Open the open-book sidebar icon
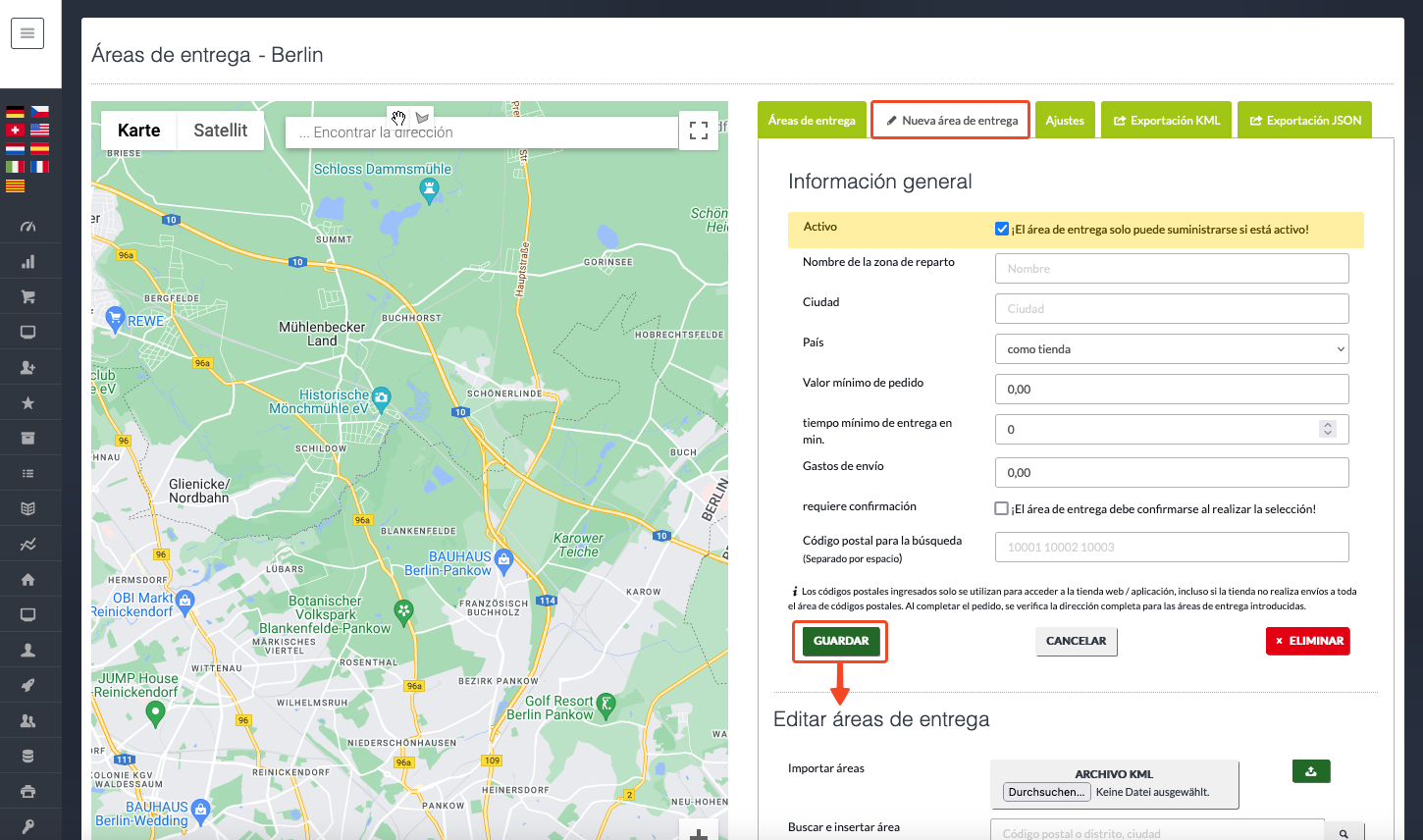The width and height of the screenshot is (1423, 840). [x=27, y=509]
